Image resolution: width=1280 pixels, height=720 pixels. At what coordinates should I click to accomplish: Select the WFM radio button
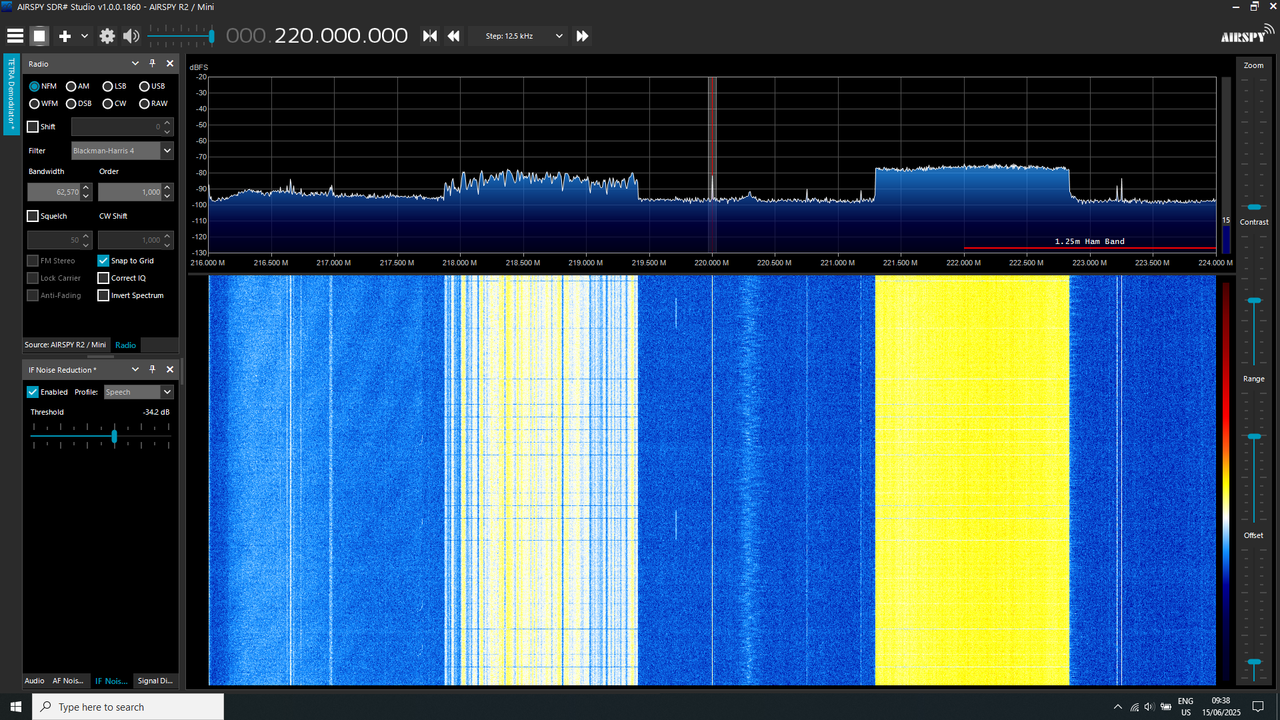(x=44, y=103)
